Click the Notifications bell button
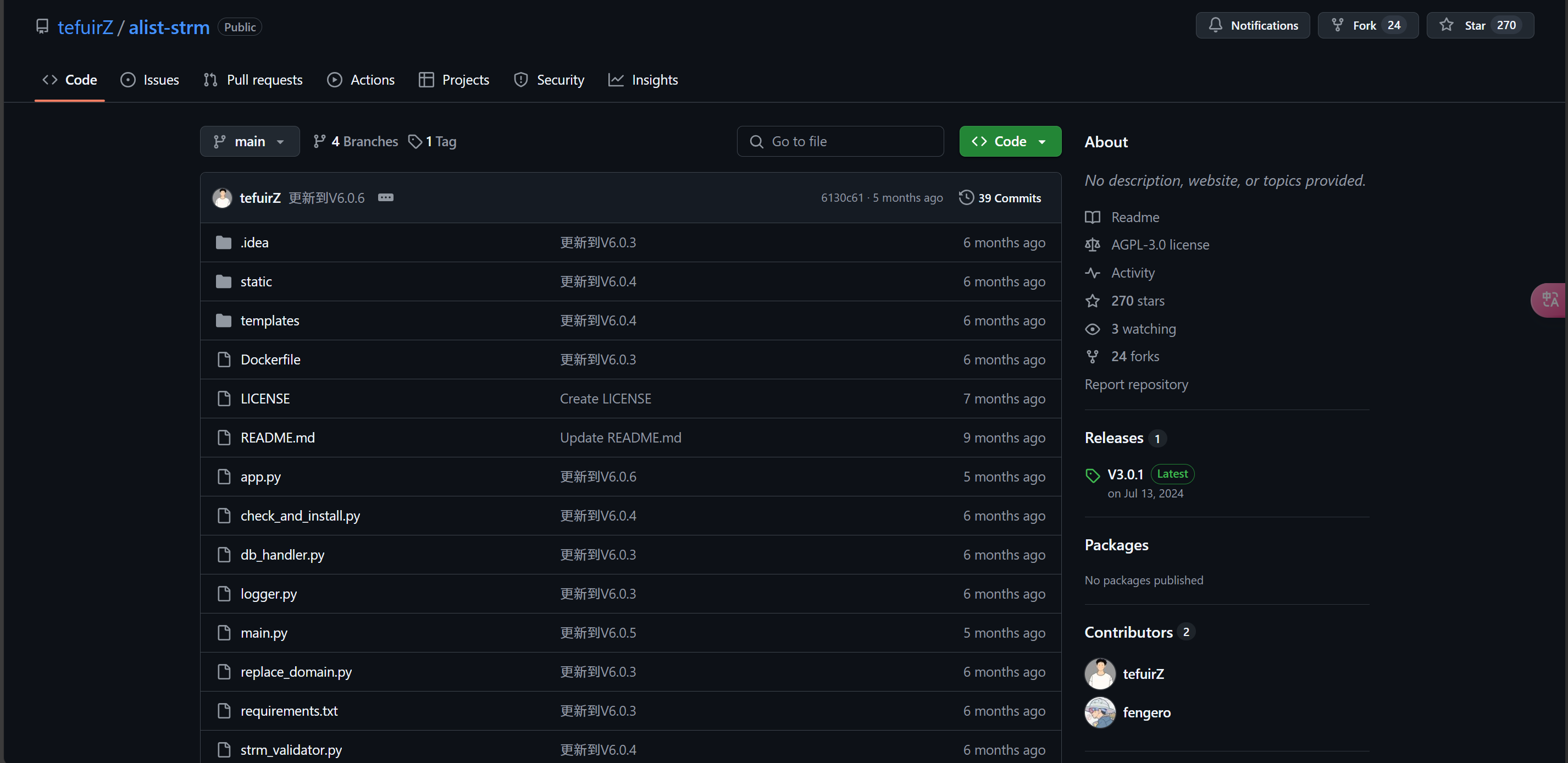Screen dimensions: 1568x763 pos(1252,26)
